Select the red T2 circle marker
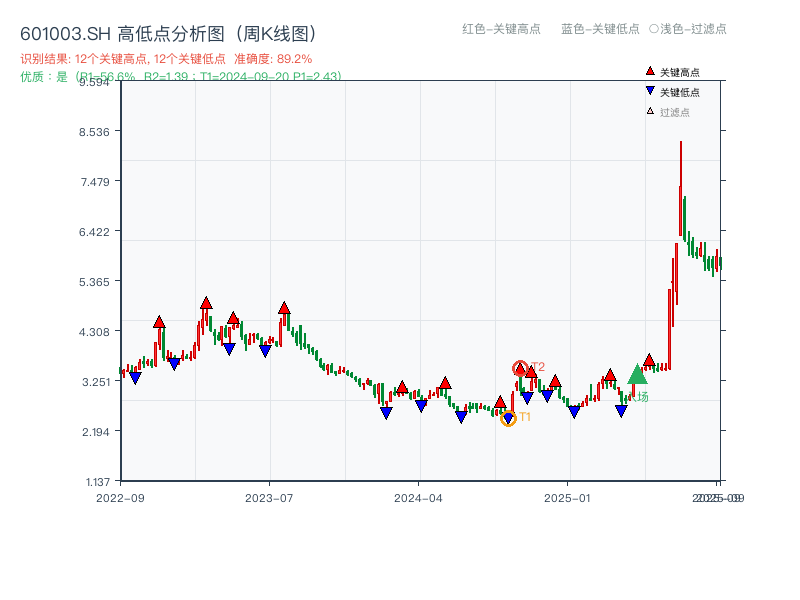Image resolution: width=800 pixels, height=600 pixels. tap(520, 368)
